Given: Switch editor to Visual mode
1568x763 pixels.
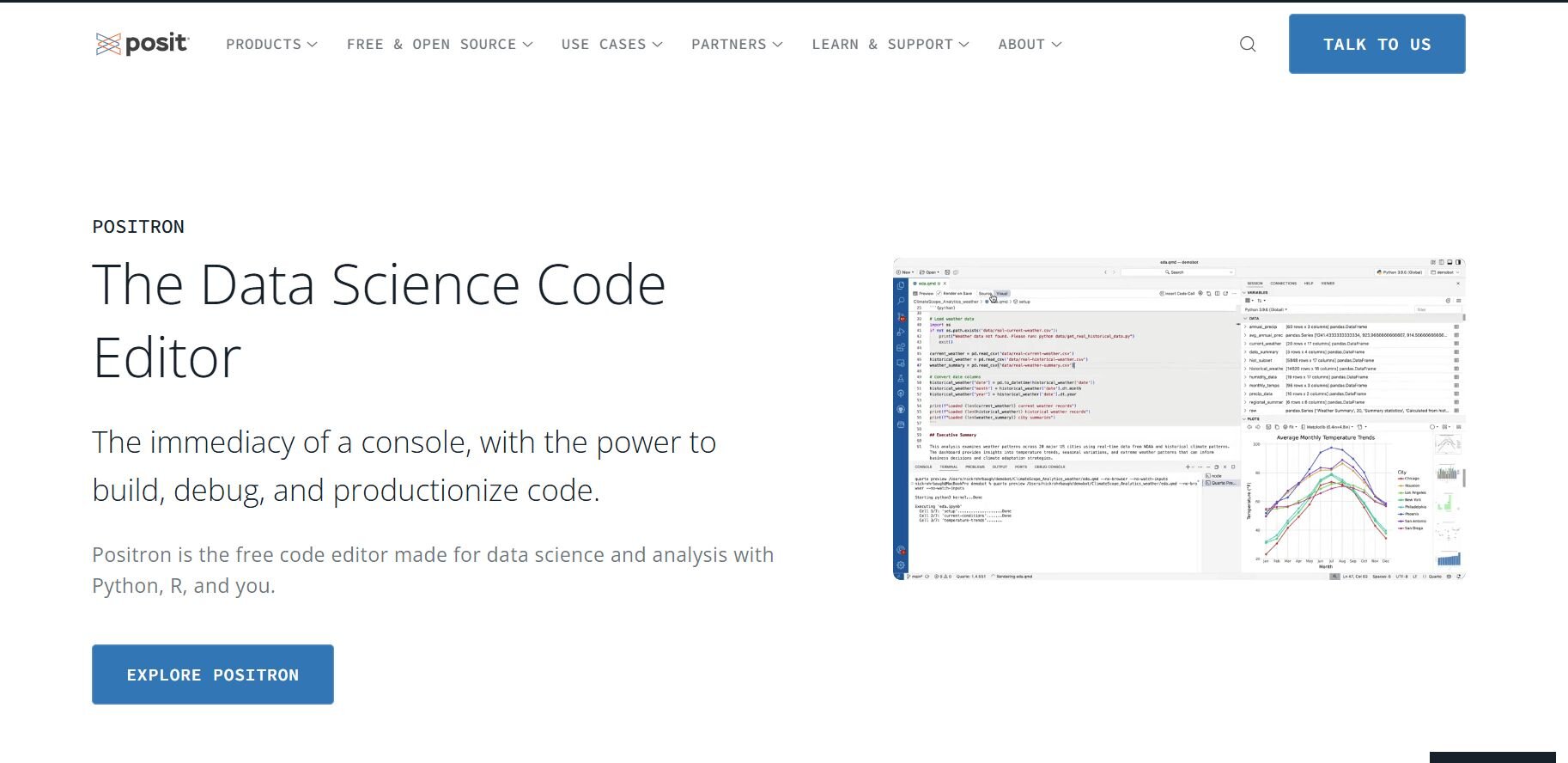Looking at the screenshot, I should pyautogui.click(x=1002, y=294).
